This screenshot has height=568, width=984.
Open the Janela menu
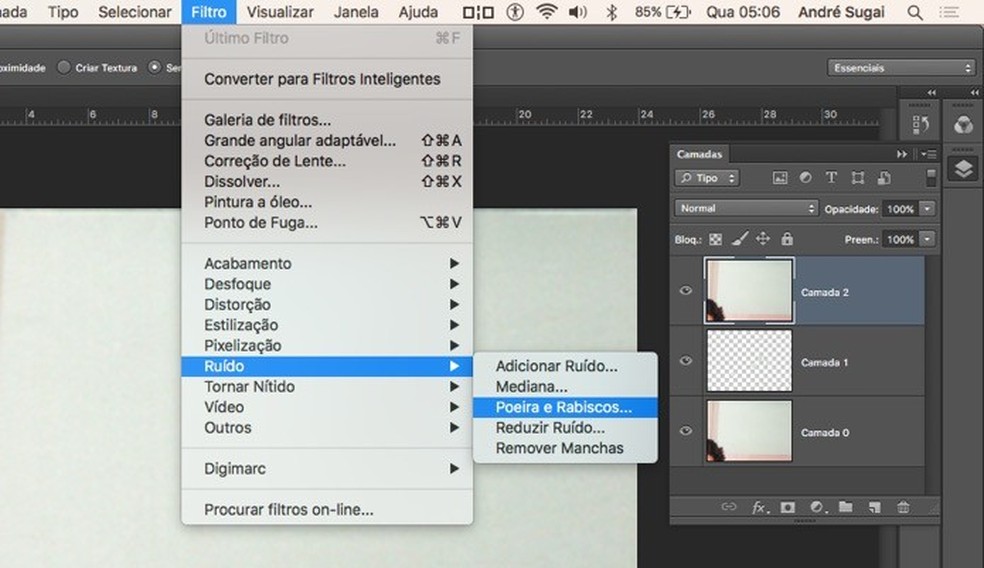pyautogui.click(x=356, y=12)
